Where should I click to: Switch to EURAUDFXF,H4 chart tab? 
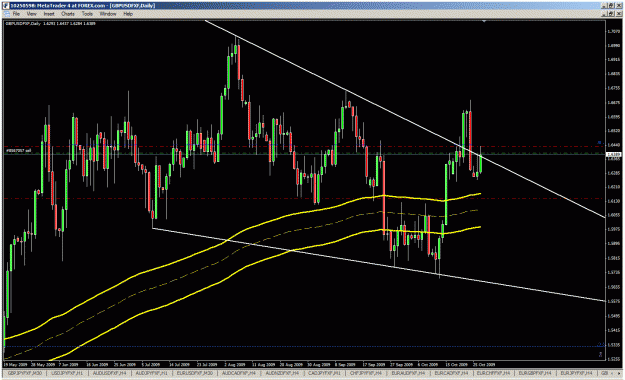point(408,373)
